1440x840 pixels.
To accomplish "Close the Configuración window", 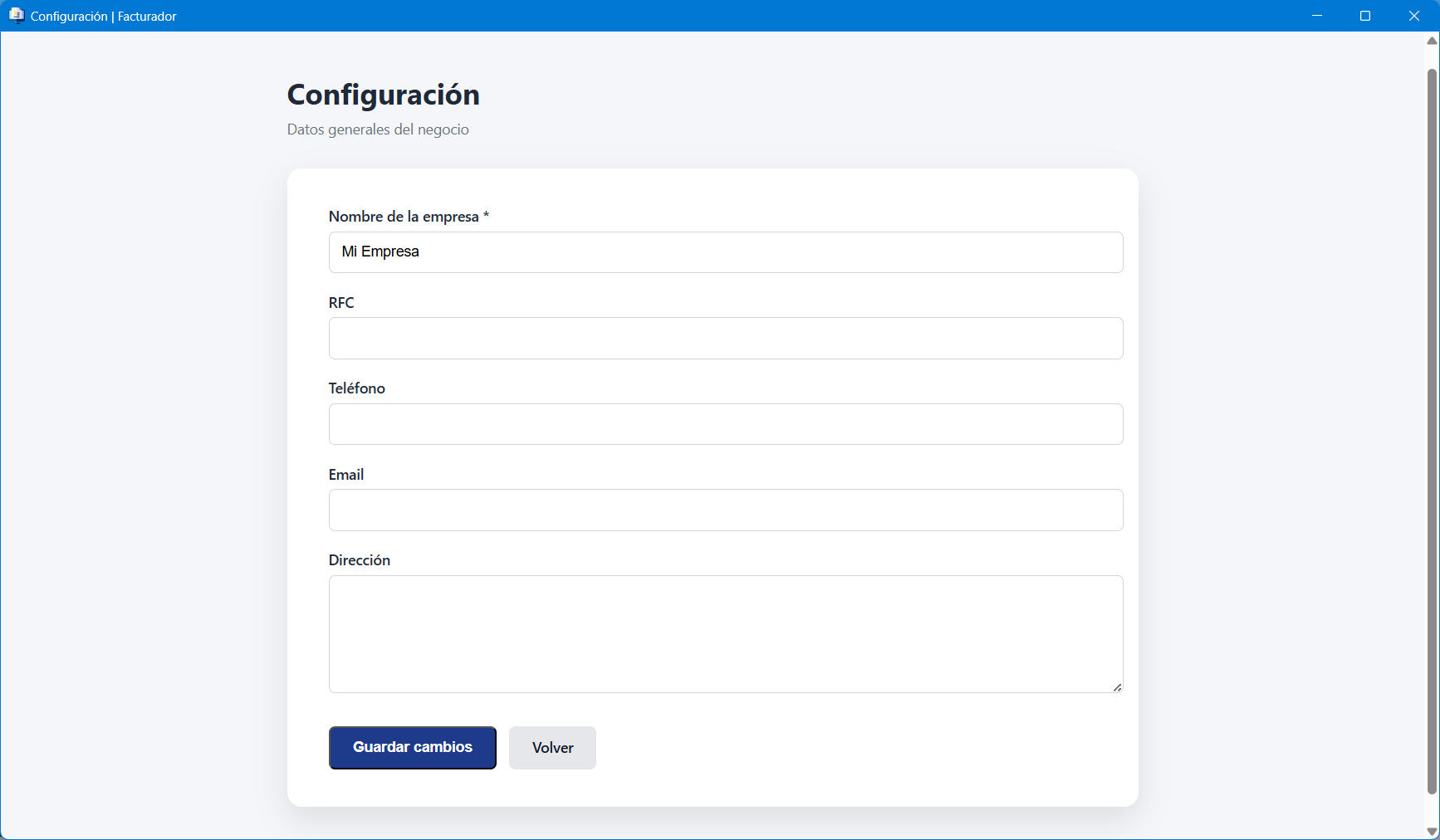I will click(1413, 16).
